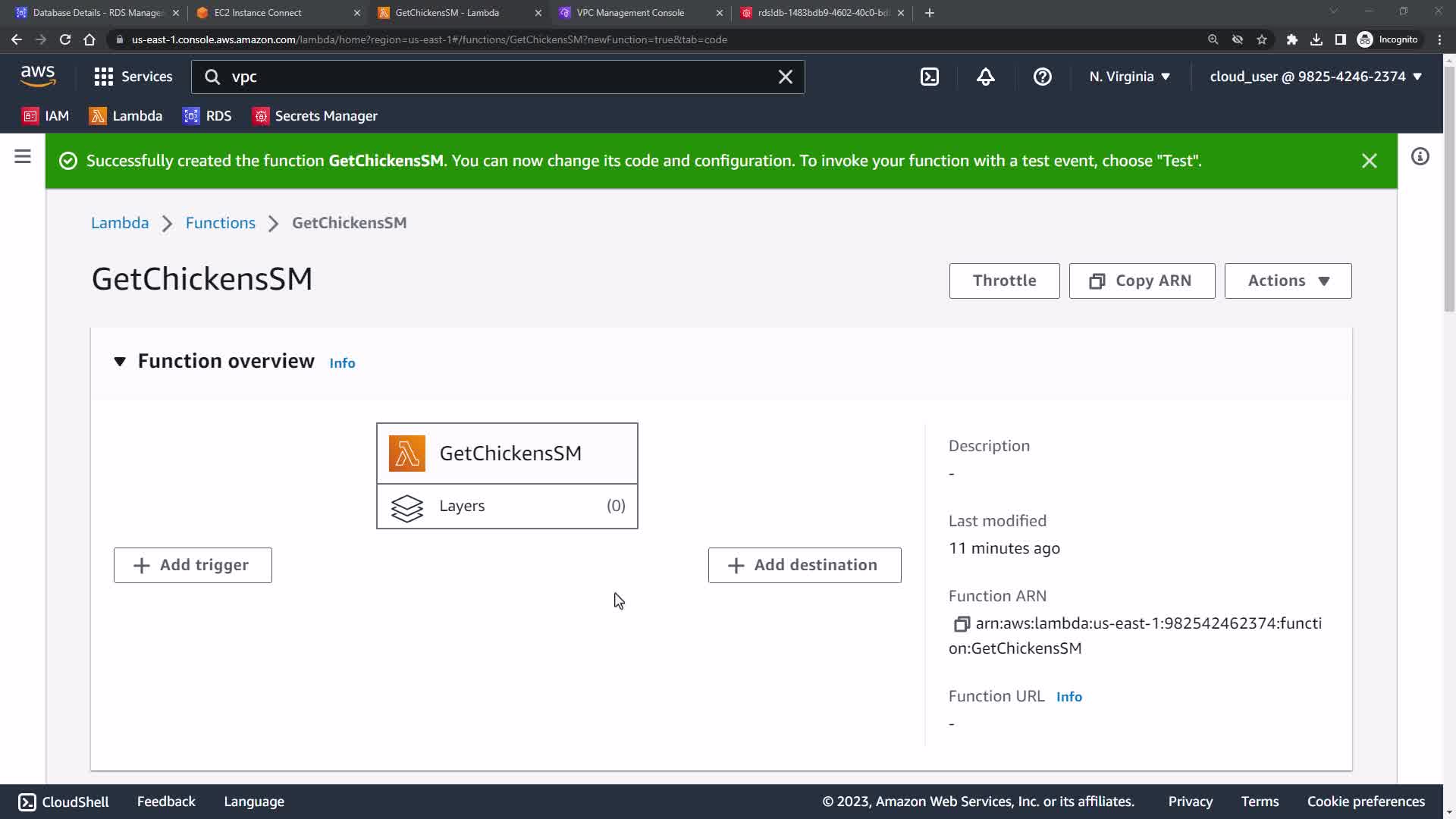Open CloudShell icon in top navigation bar
Viewport: 1456px width, 819px height.
coord(930,77)
